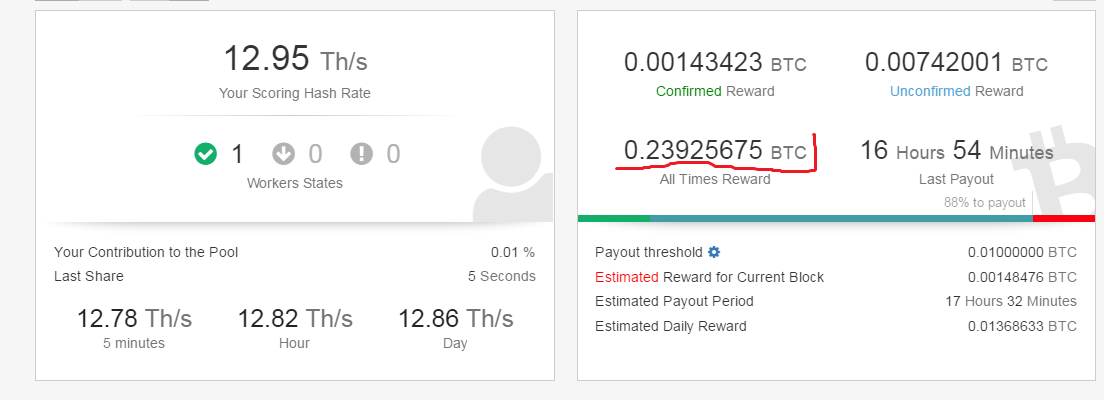Click the Day hash rate 12.86 Th/s
Screen dimensions: 1104x400
pos(456,318)
